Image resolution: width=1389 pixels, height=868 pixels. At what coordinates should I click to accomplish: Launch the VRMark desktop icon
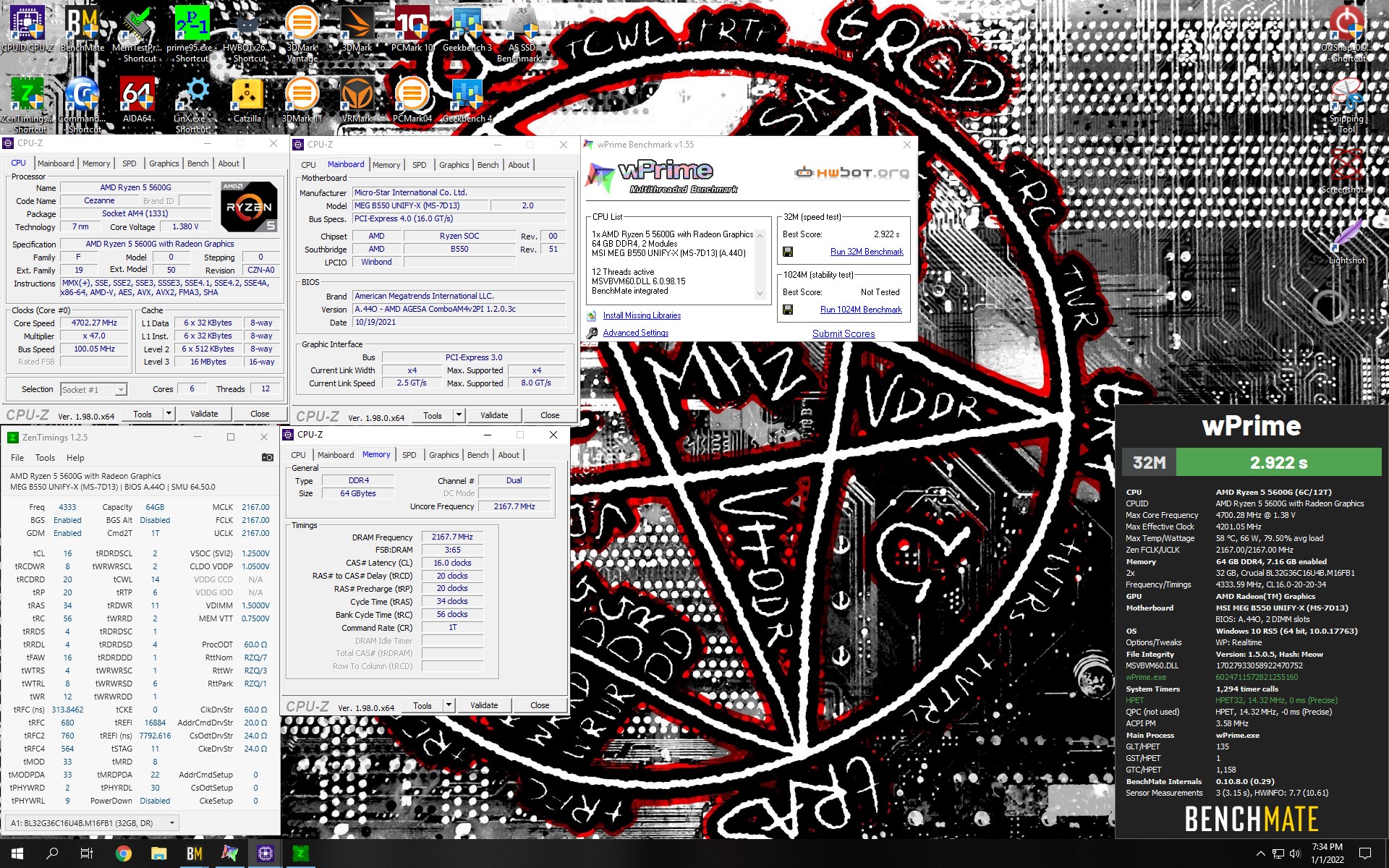coord(357,100)
